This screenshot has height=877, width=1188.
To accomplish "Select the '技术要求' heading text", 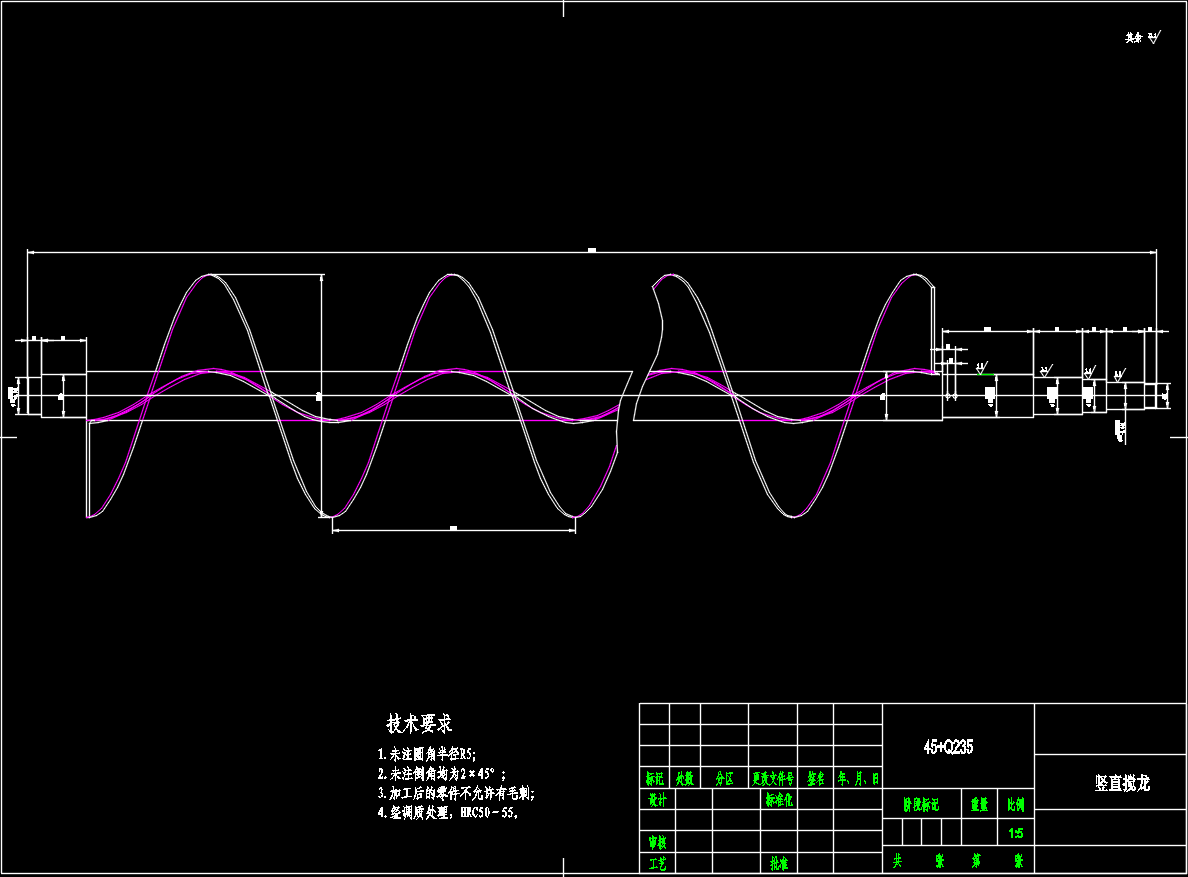I will click(419, 723).
